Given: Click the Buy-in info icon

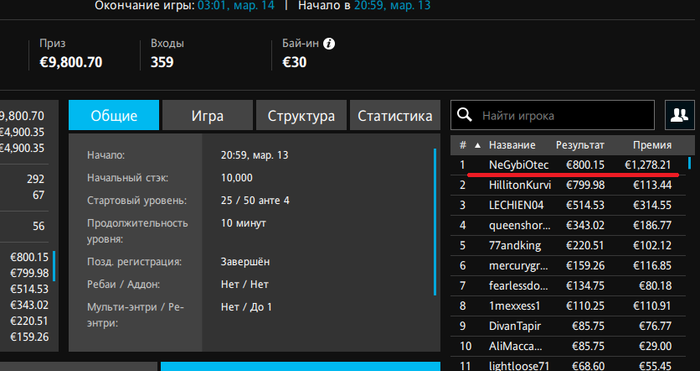Looking at the screenshot, I should tap(329, 44).
